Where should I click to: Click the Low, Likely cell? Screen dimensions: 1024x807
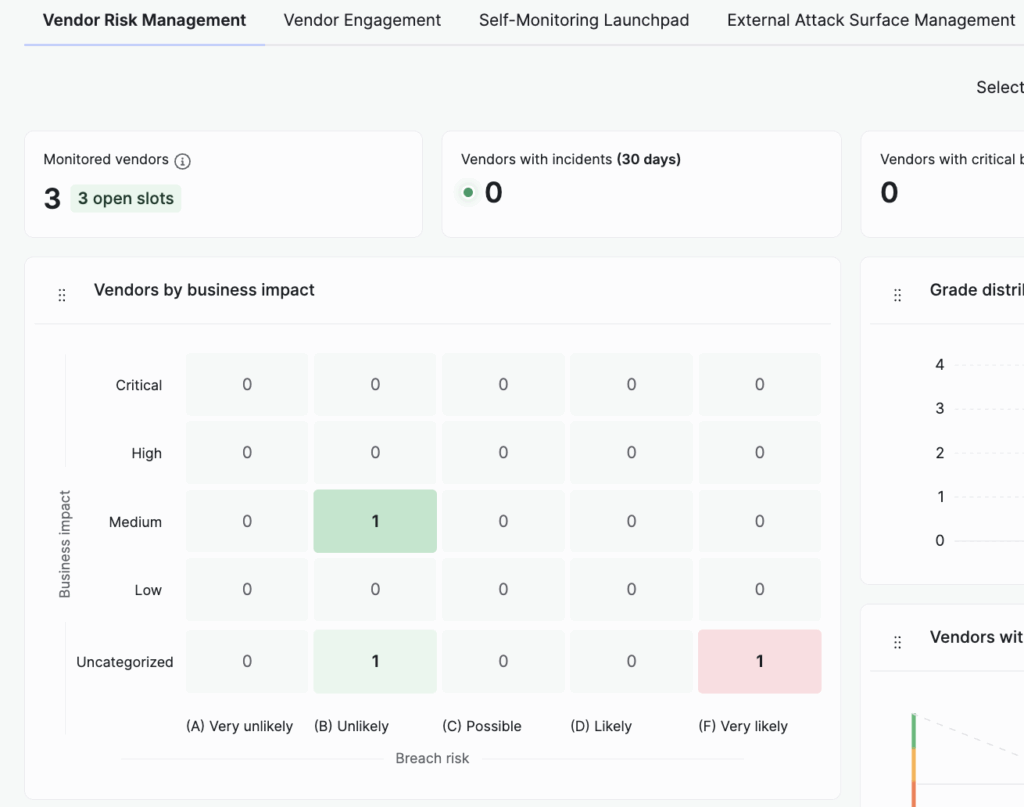point(631,589)
